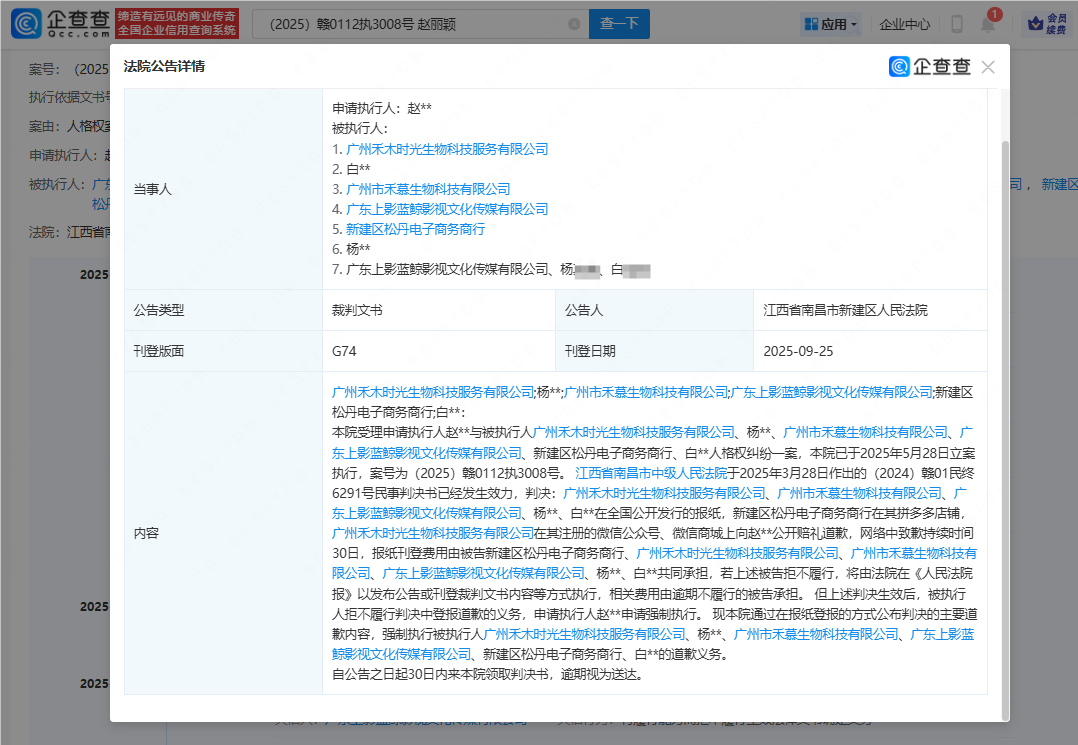Click the 法院公告详情 dialog title
The height and width of the screenshot is (745, 1078).
point(164,67)
